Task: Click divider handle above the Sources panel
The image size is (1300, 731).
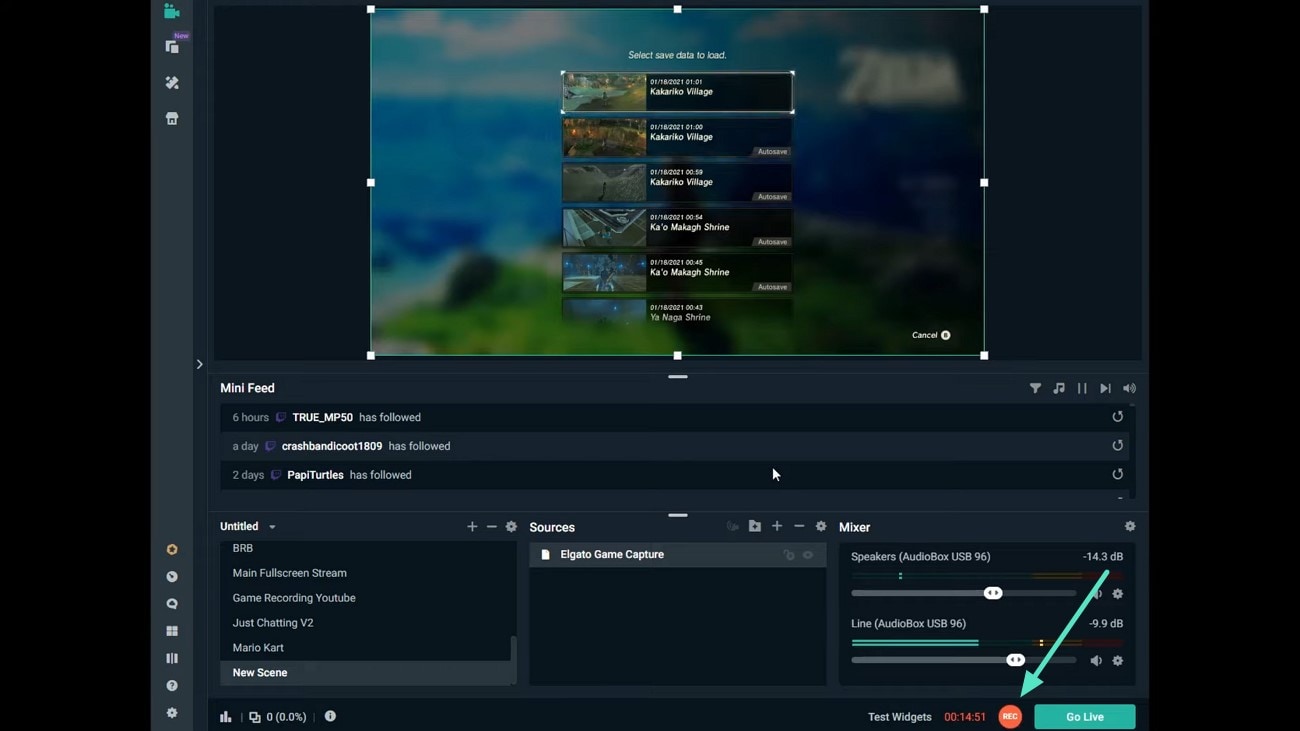Action: click(678, 516)
